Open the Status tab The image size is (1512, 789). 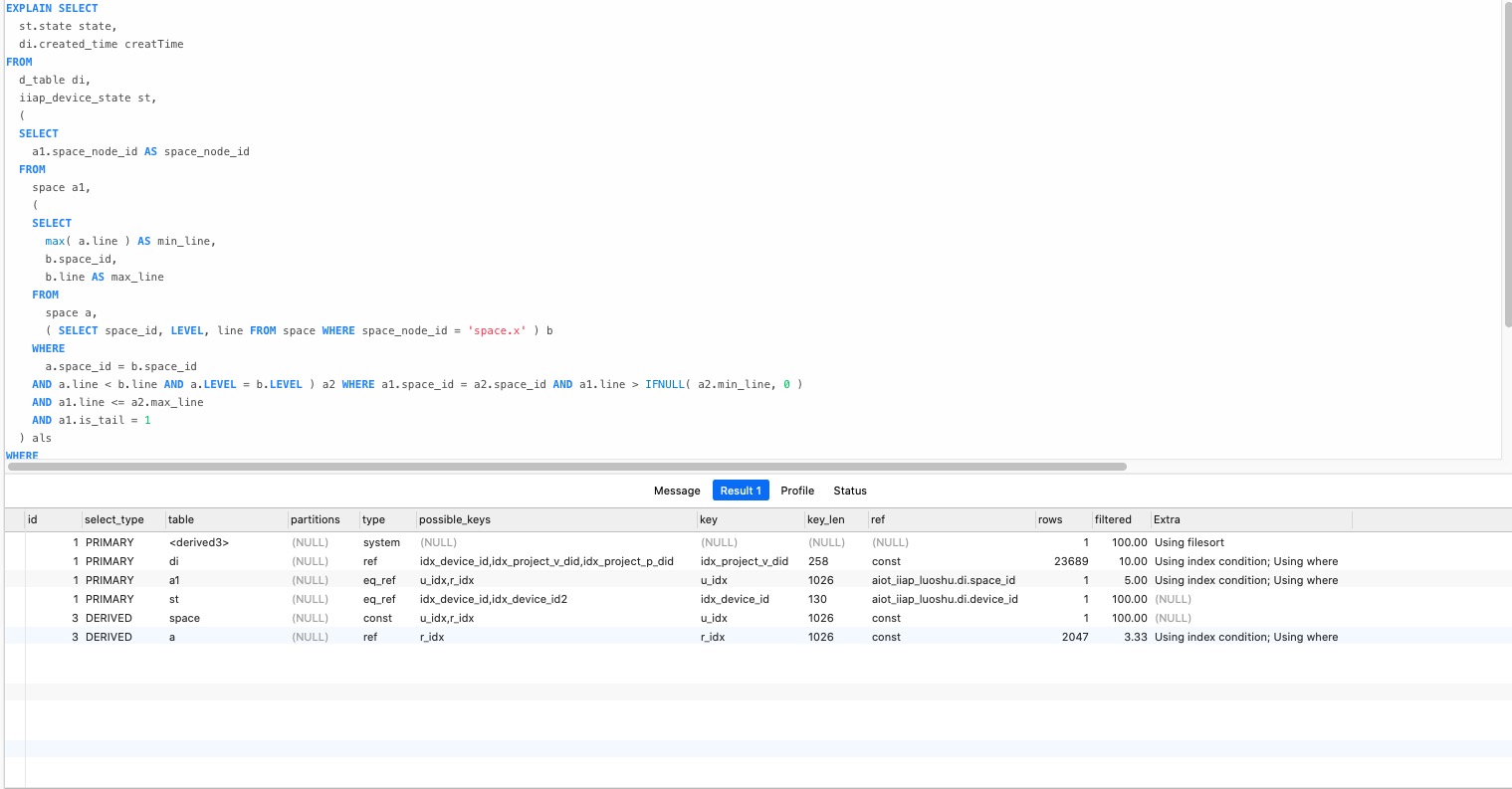coord(850,491)
